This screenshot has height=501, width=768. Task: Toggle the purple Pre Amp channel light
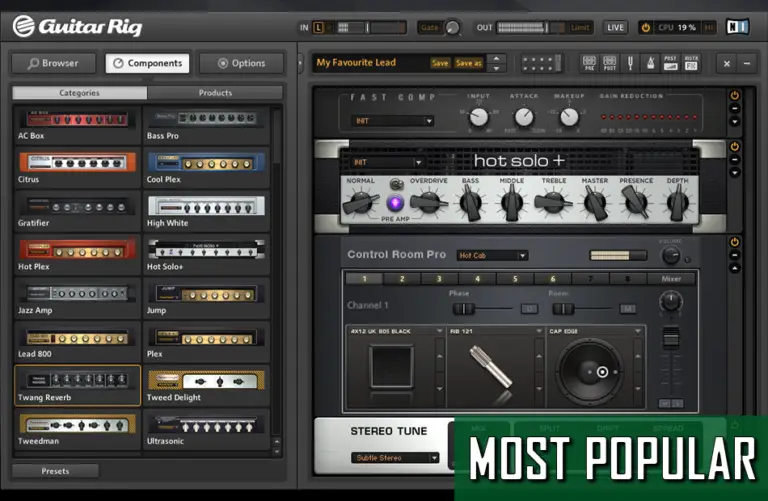[x=395, y=202]
